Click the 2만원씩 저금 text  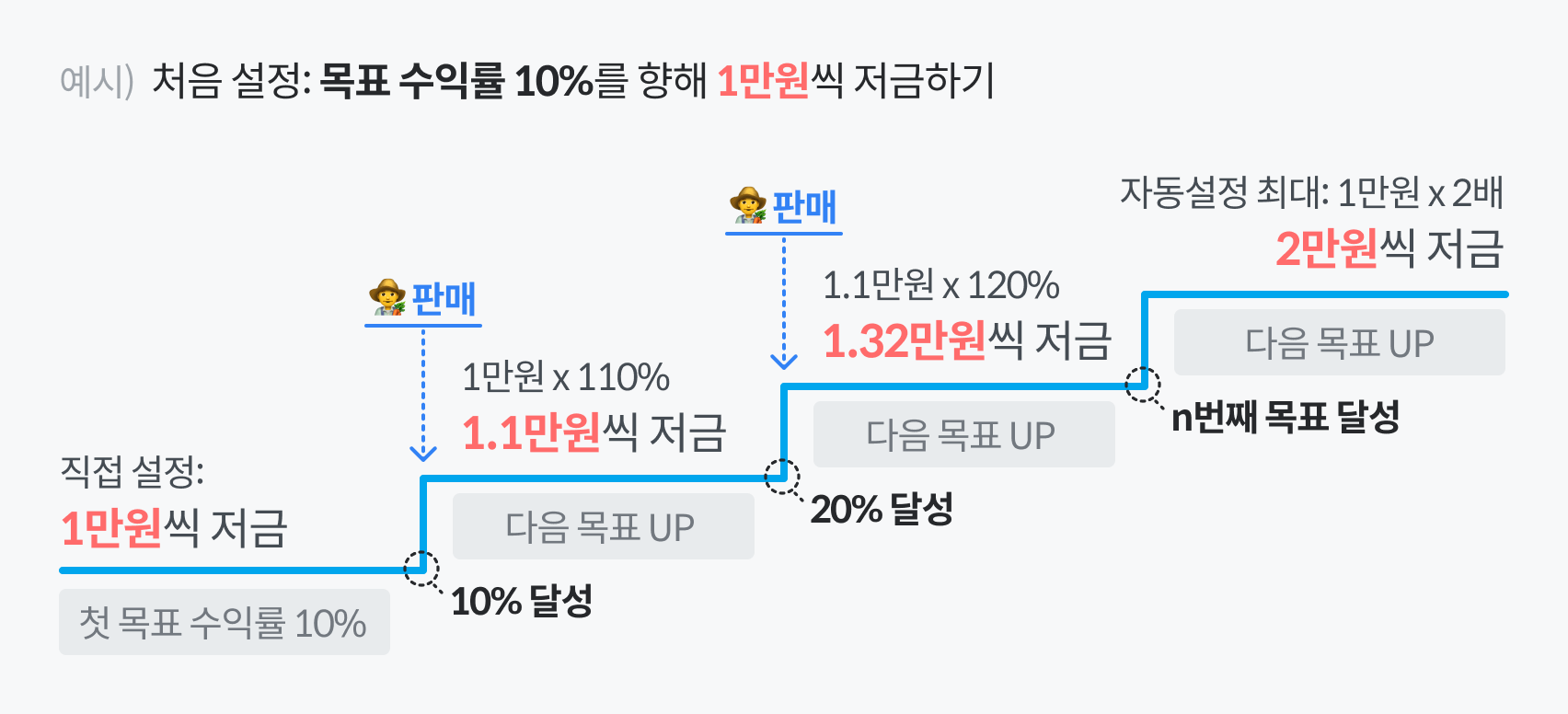click(x=1389, y=248)
